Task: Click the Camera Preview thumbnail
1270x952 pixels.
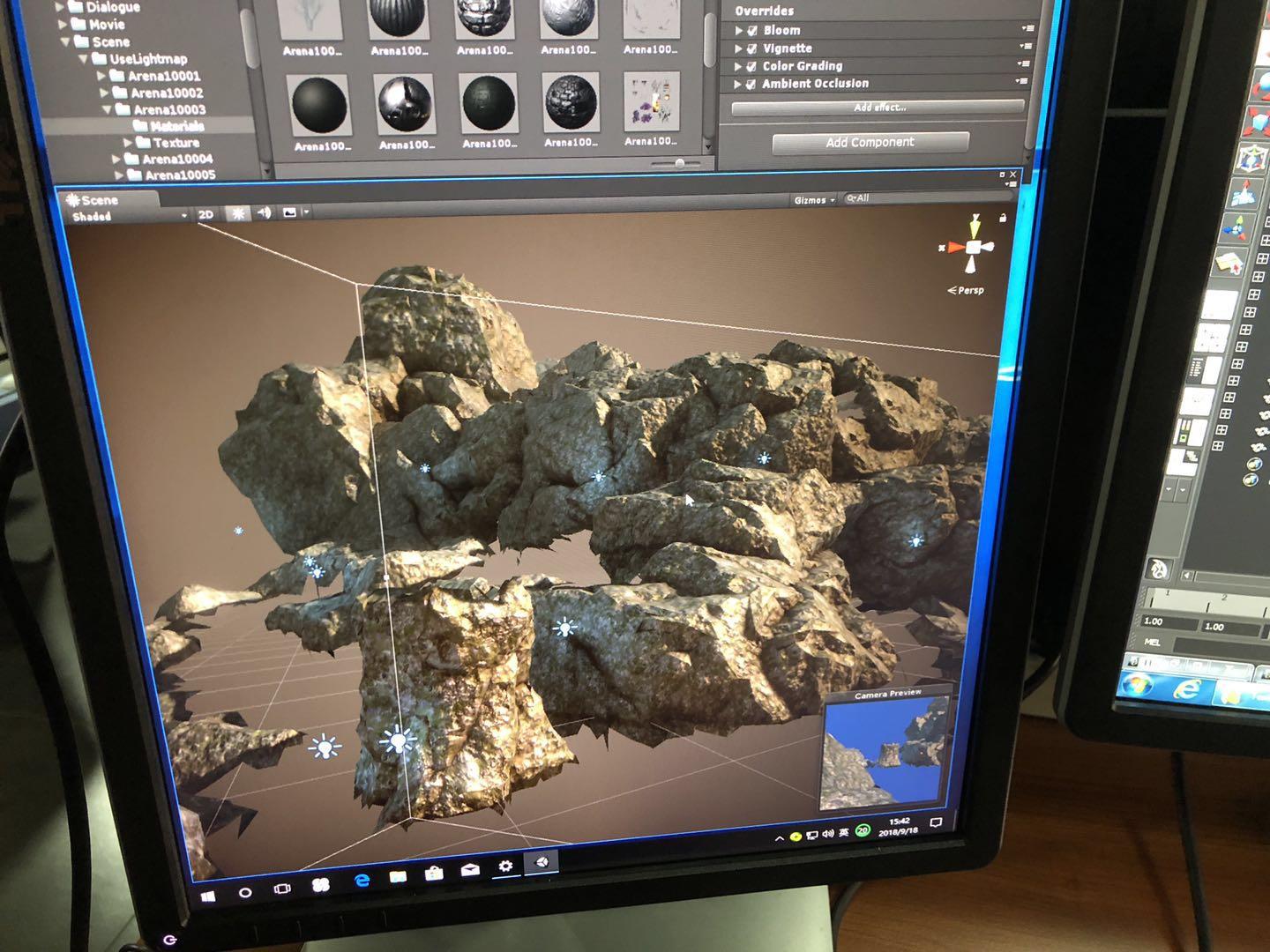Action: (x=885, y=752)
